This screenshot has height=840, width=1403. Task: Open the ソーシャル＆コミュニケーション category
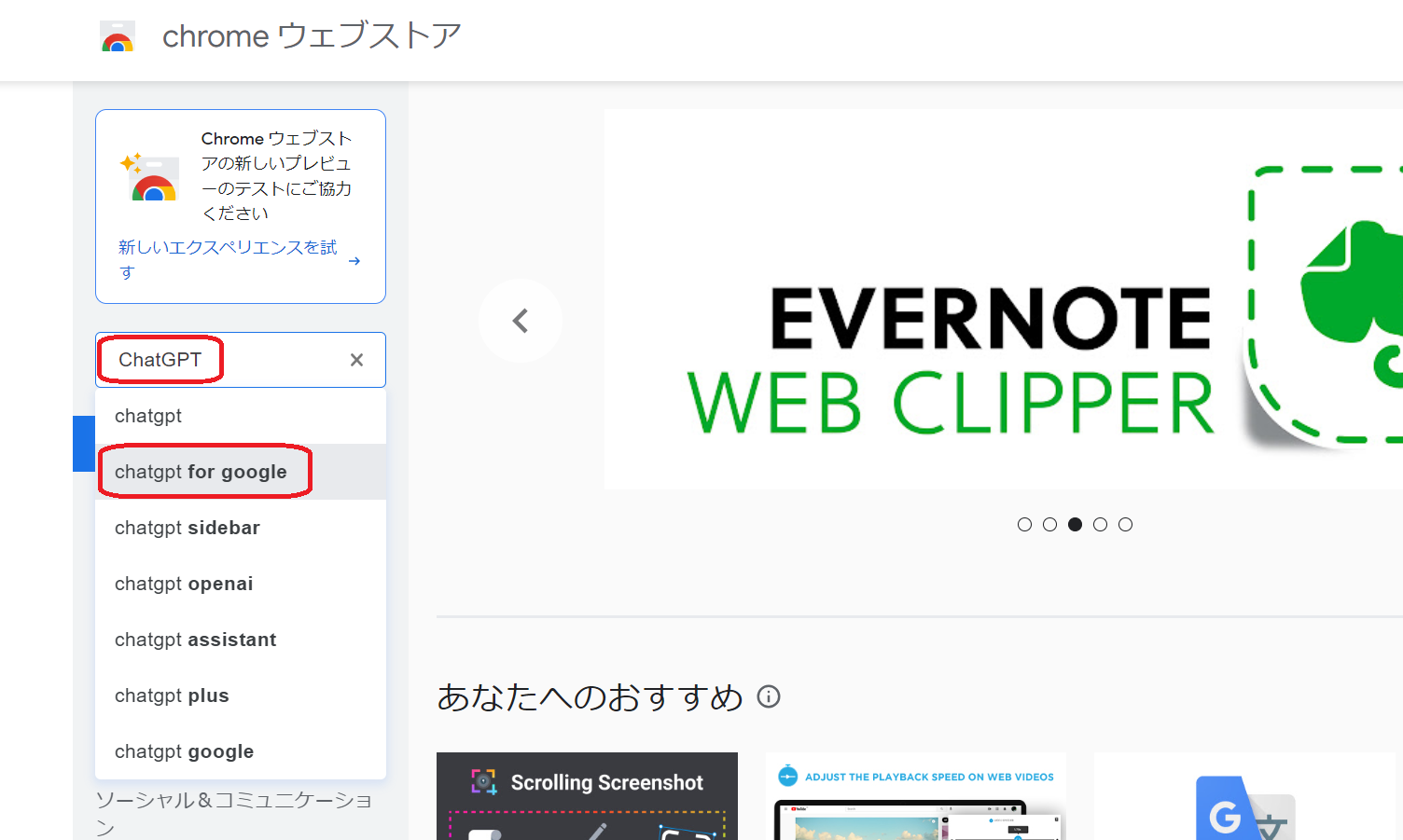(x=234, y=814)
